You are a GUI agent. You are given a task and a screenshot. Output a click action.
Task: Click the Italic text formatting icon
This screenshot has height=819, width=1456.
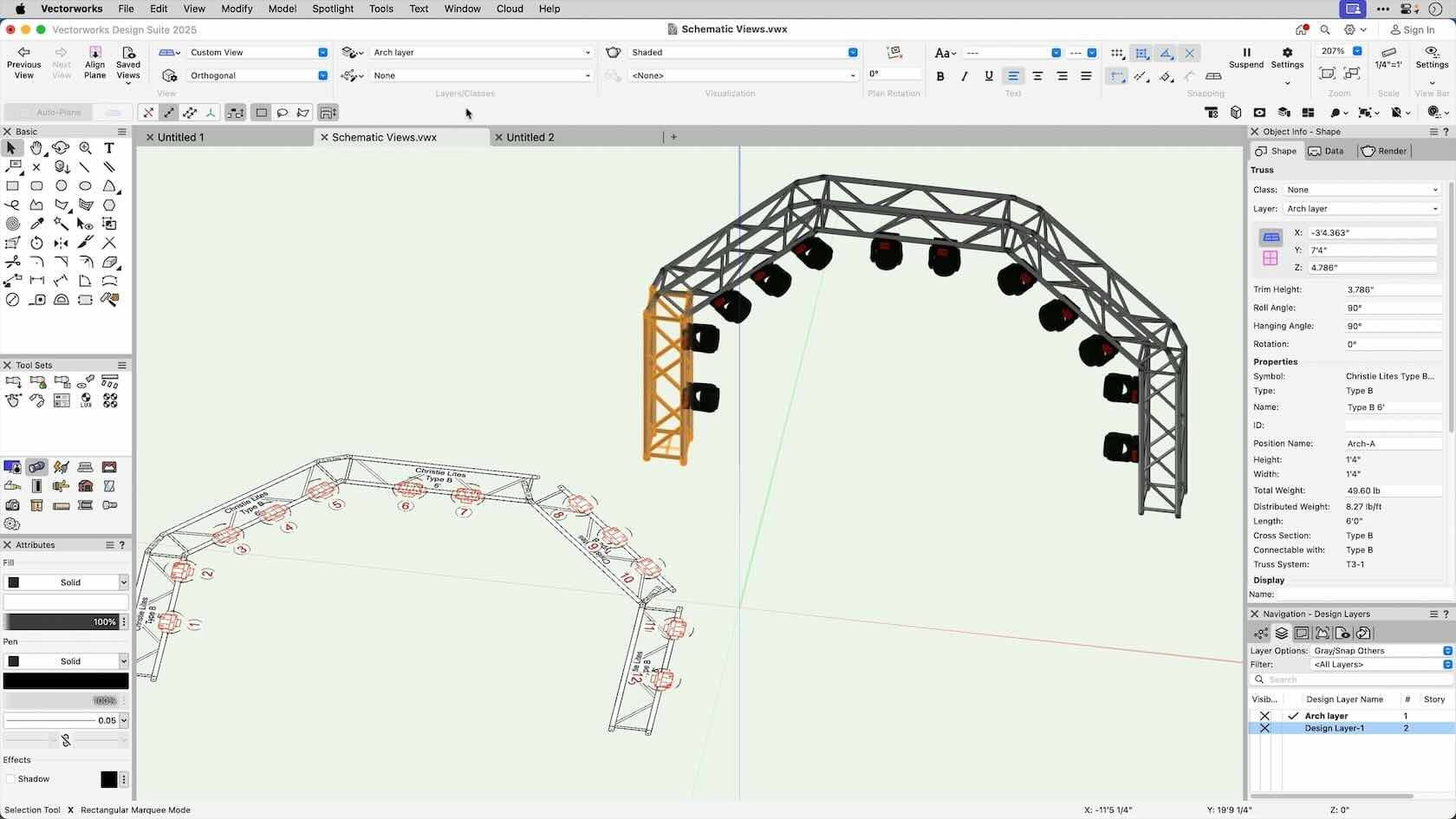tap(965, 76)
